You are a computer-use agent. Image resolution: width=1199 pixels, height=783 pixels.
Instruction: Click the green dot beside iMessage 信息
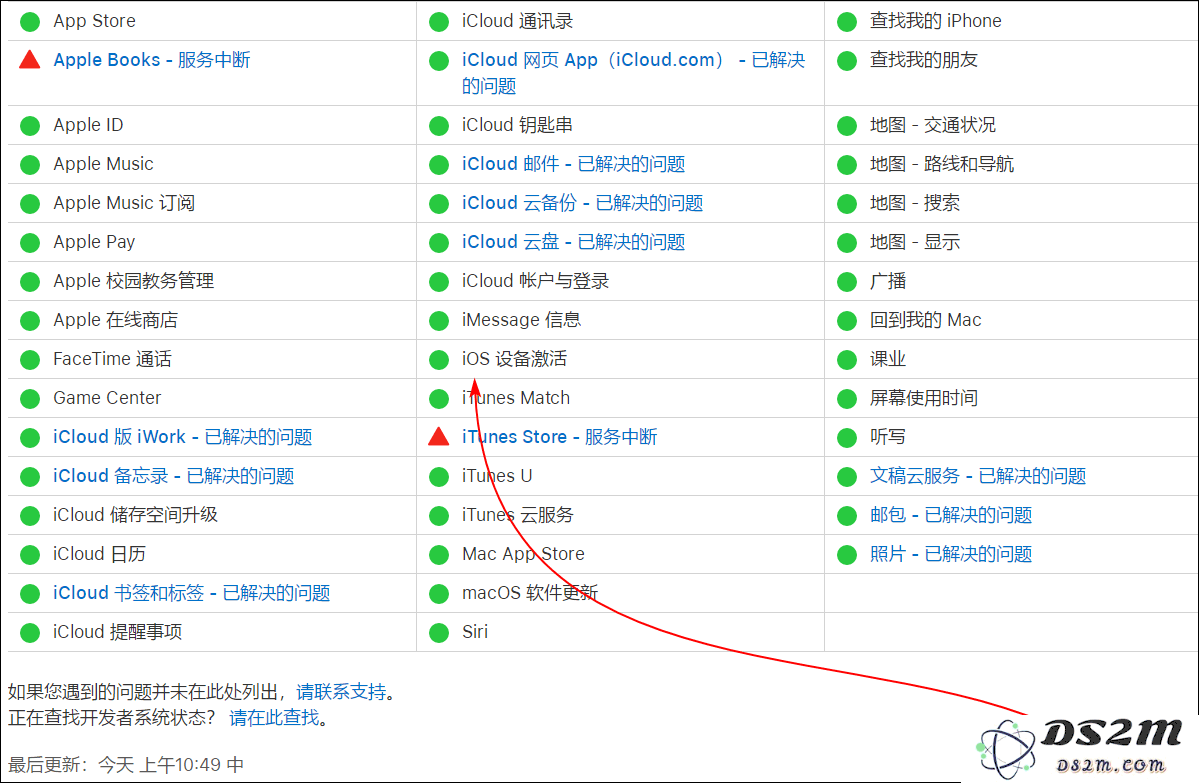point(439,320)
